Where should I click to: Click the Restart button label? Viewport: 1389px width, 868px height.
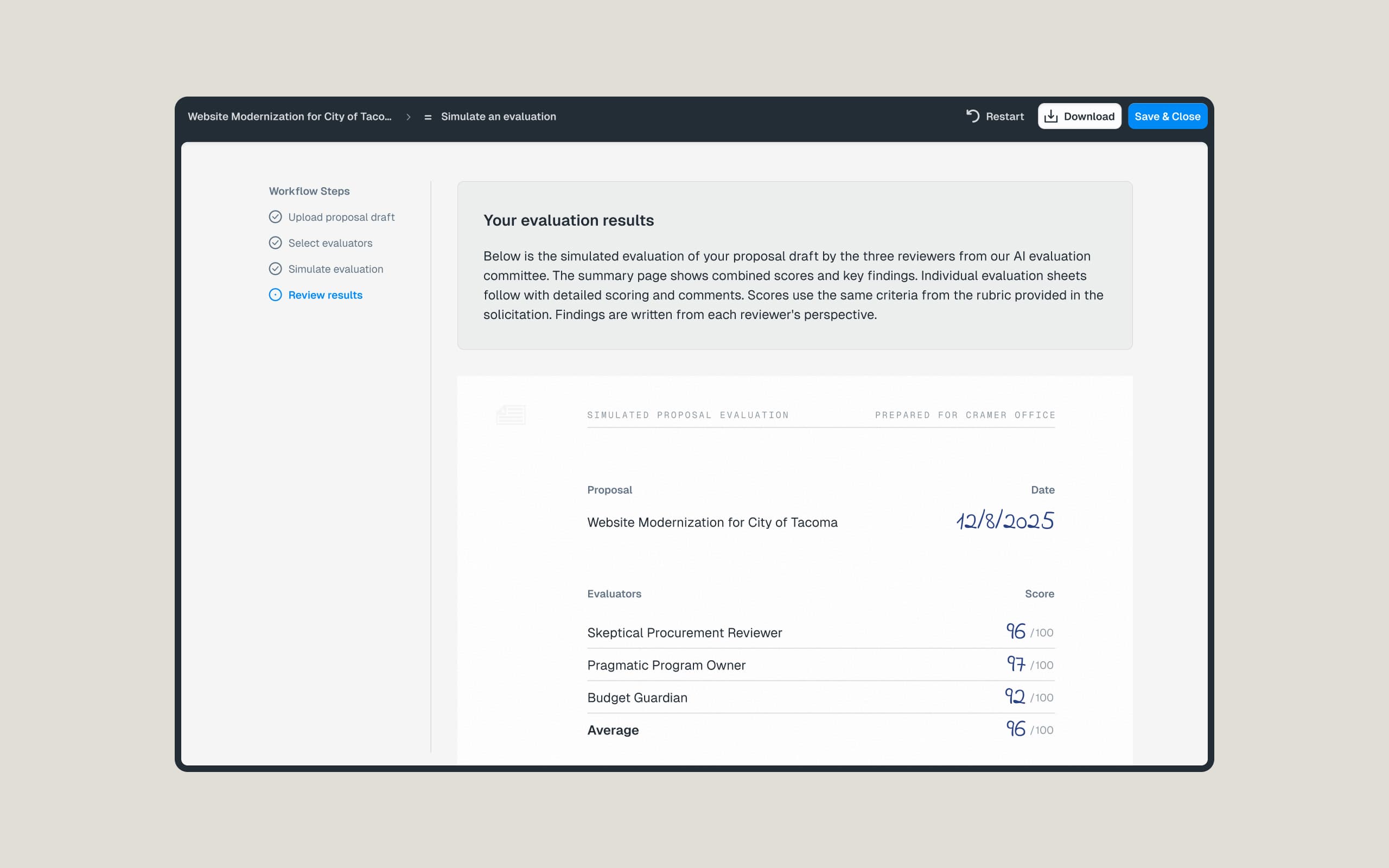(1004, 117)
